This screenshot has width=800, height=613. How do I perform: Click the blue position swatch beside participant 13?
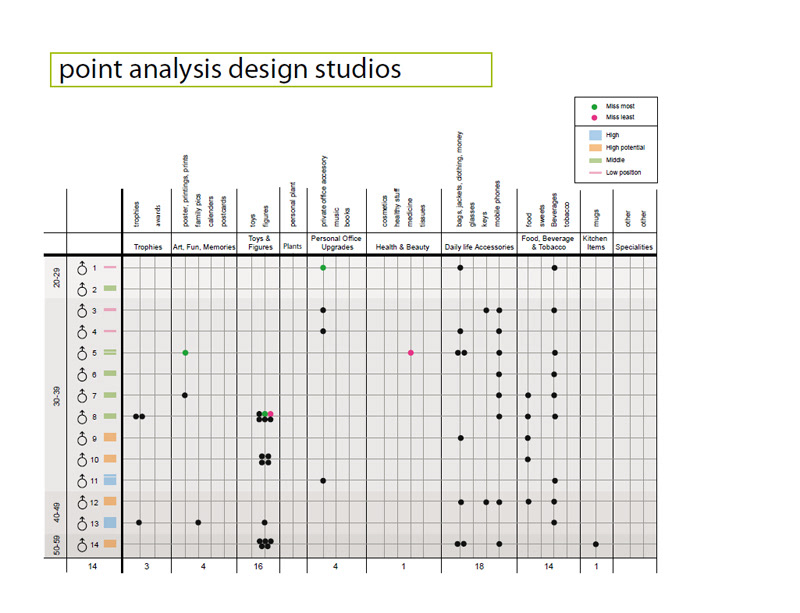(x=110, y=523)
